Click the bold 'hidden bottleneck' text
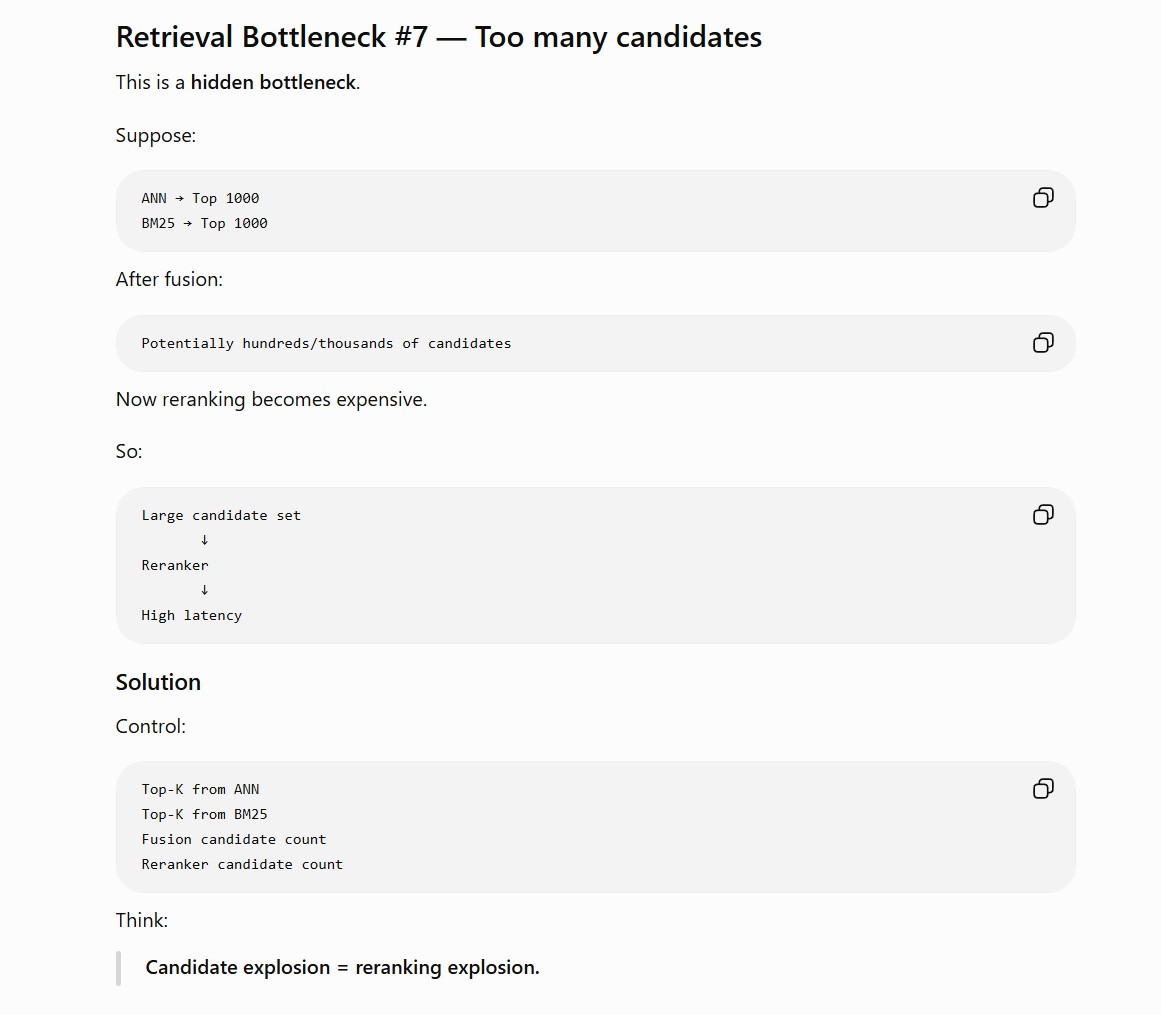This screenshot has width=1161, height=1015. click(x=273, y=82)
